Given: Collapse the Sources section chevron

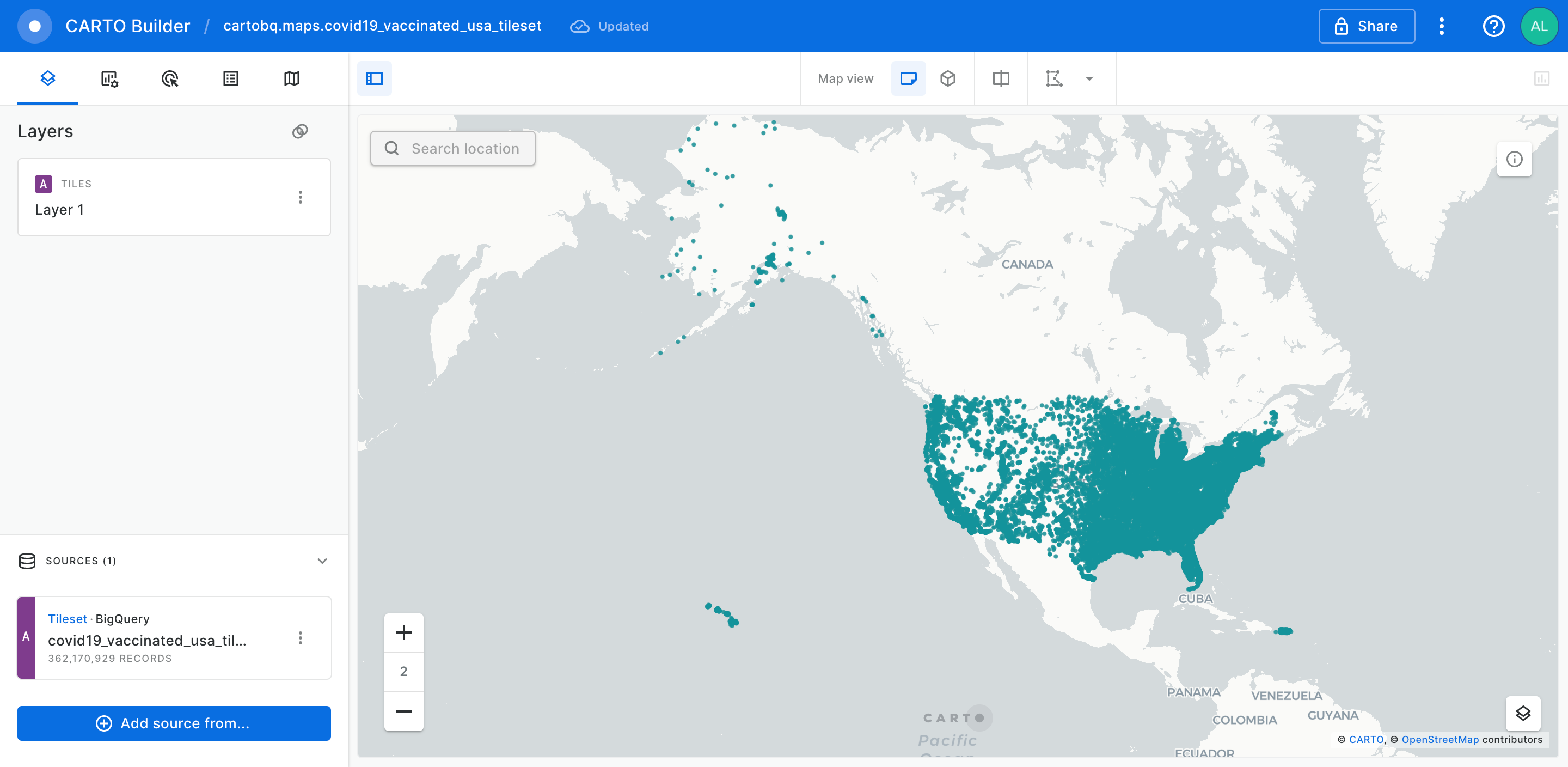Looking at the screenshot, I should click(322, 561).
